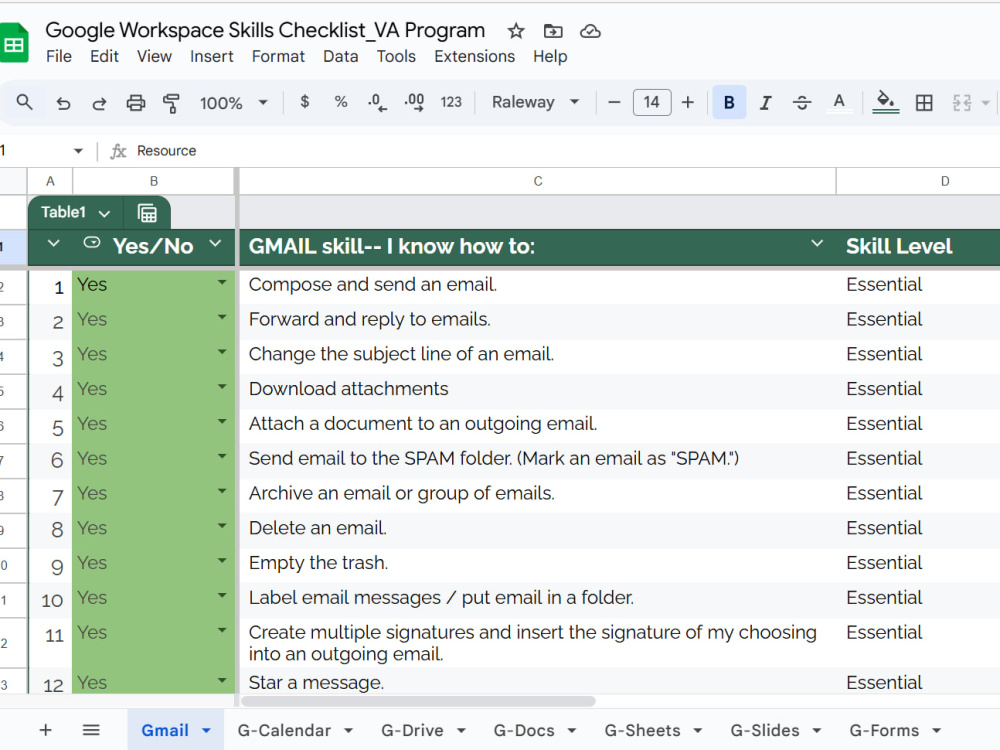
Task: Increase font size with plus button
Action: (688, 102)
